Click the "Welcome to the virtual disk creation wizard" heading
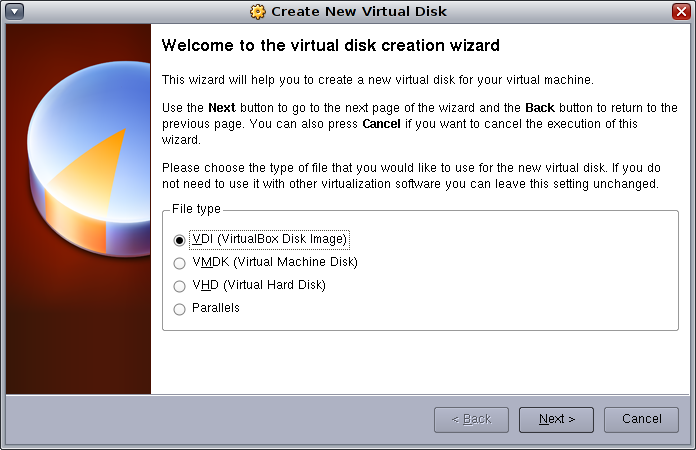Image resolution: width=696 pixels, height=450 pixels. coord(330,46)
